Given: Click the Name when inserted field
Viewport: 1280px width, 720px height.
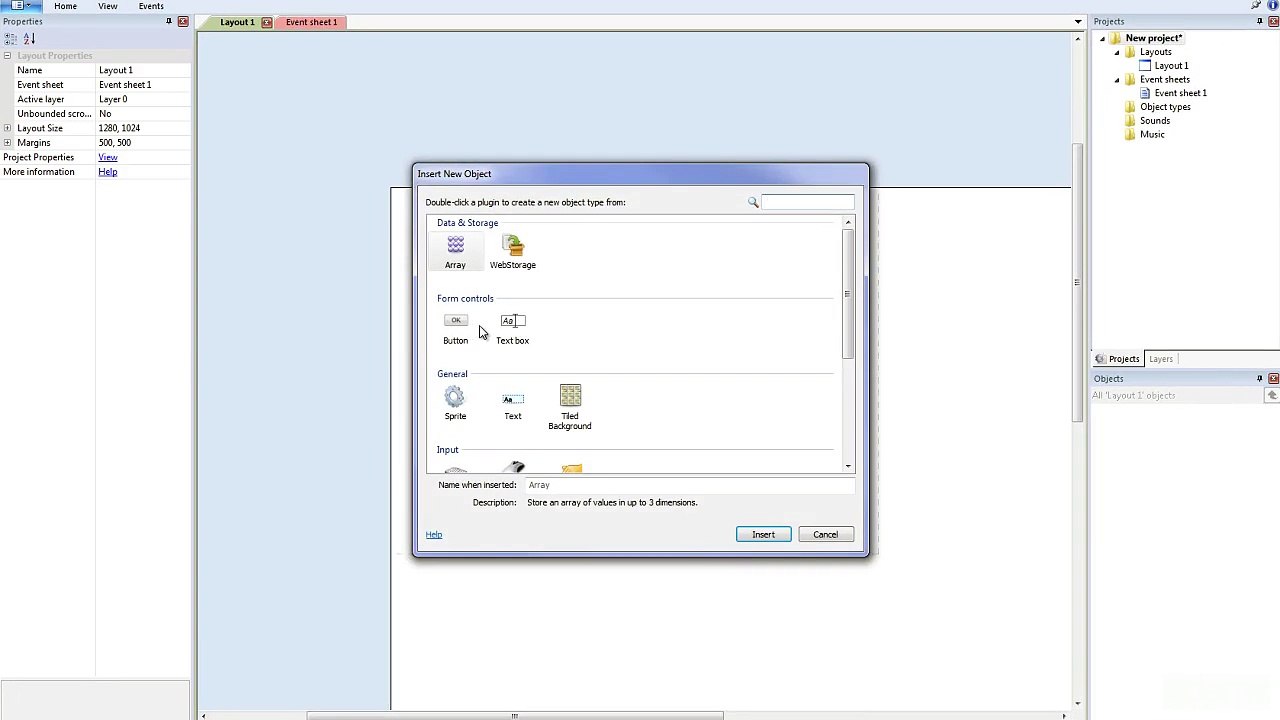Looking at the screenshot, I should tap(690, 485).
